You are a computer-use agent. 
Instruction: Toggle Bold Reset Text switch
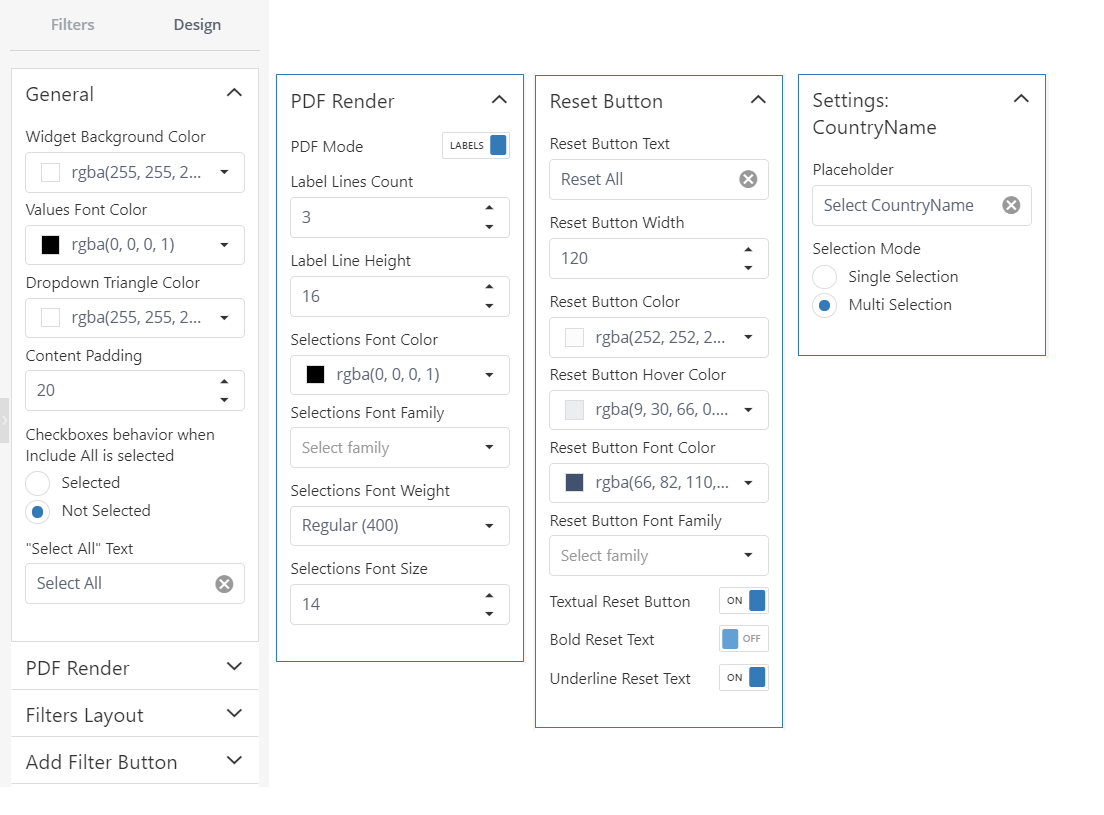tap(744, 638)
